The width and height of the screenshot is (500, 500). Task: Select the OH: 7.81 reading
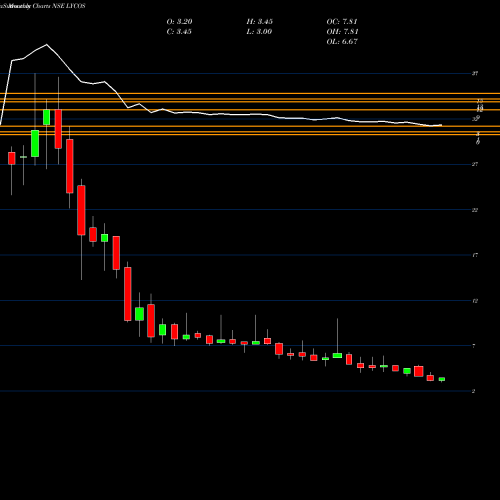pos(342,32)
